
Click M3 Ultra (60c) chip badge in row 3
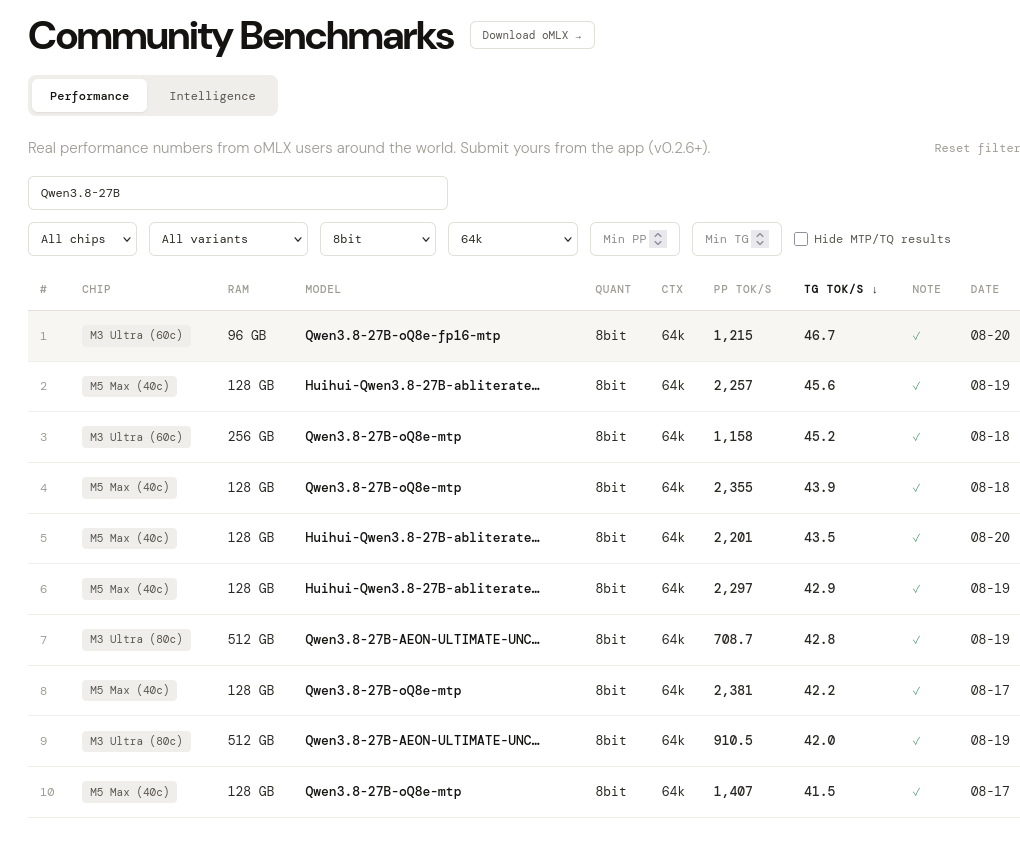pyautogui.click(x=136, y=437)
